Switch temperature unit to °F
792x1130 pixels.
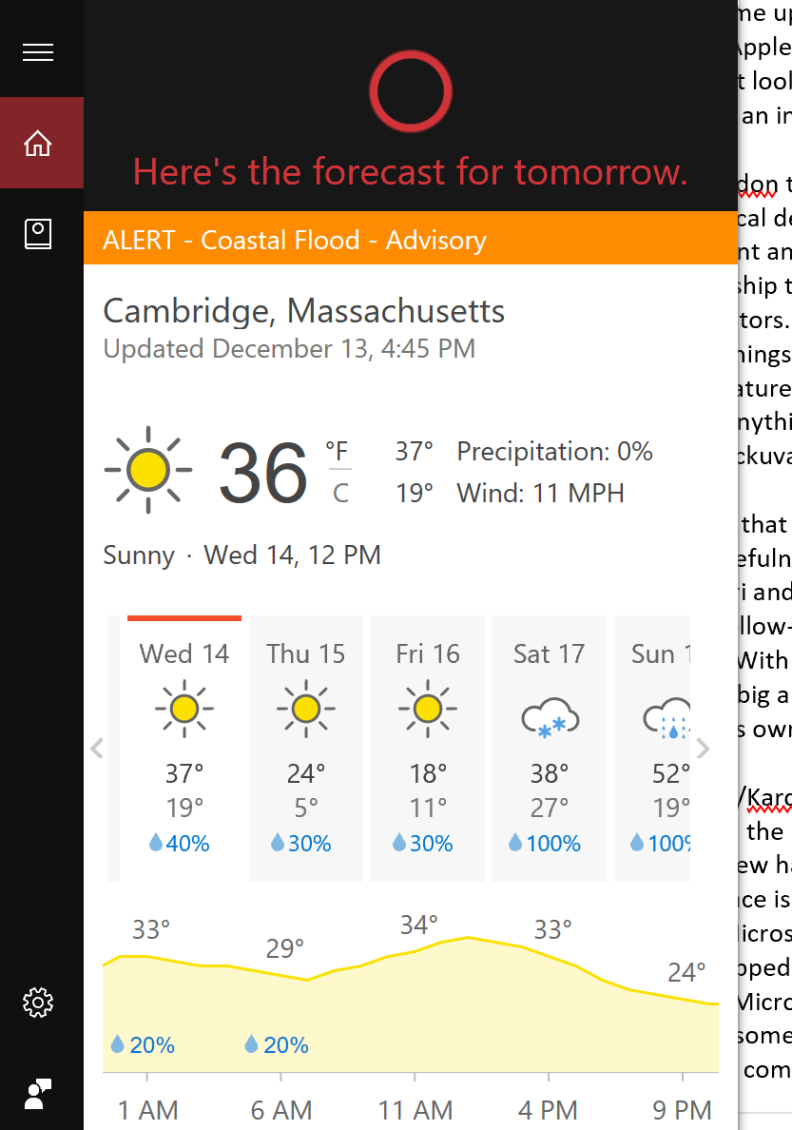337,451
